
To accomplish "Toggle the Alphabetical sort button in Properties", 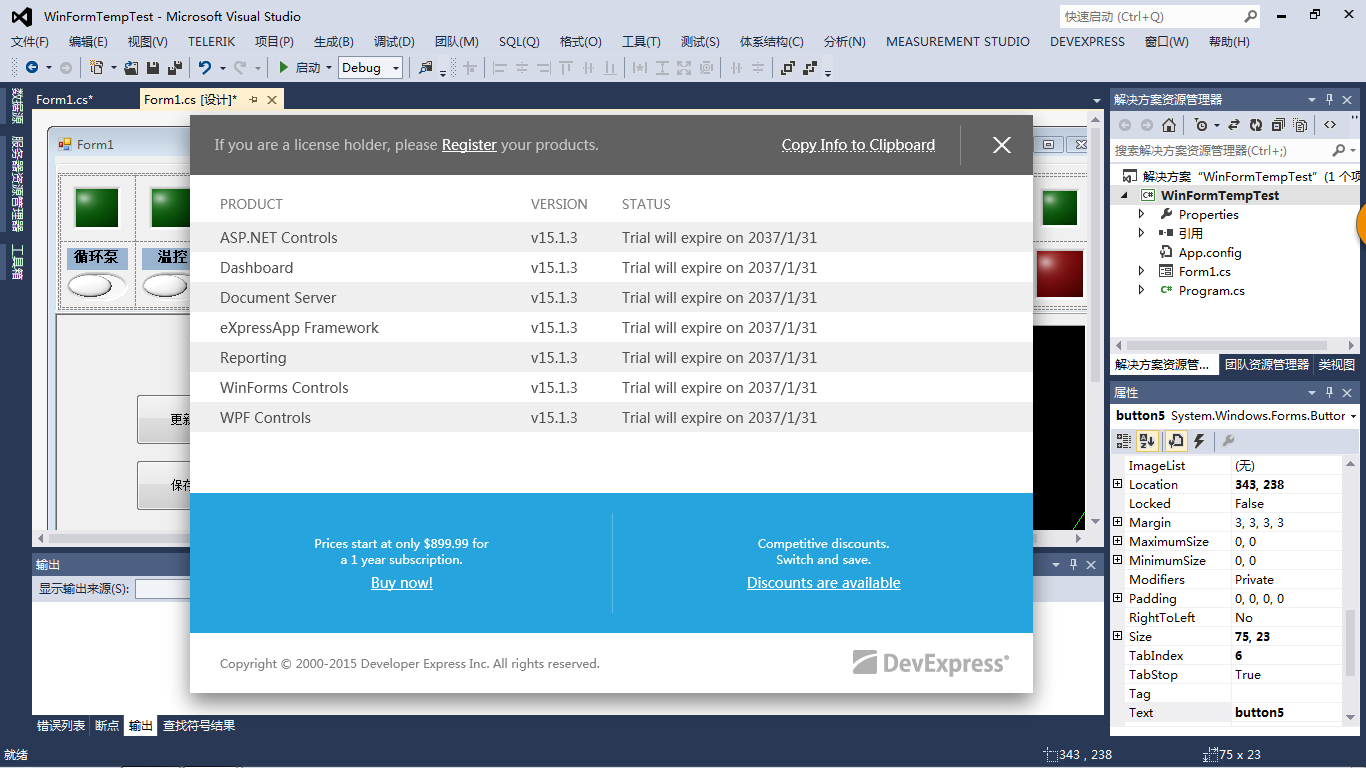I will 1147,441.
